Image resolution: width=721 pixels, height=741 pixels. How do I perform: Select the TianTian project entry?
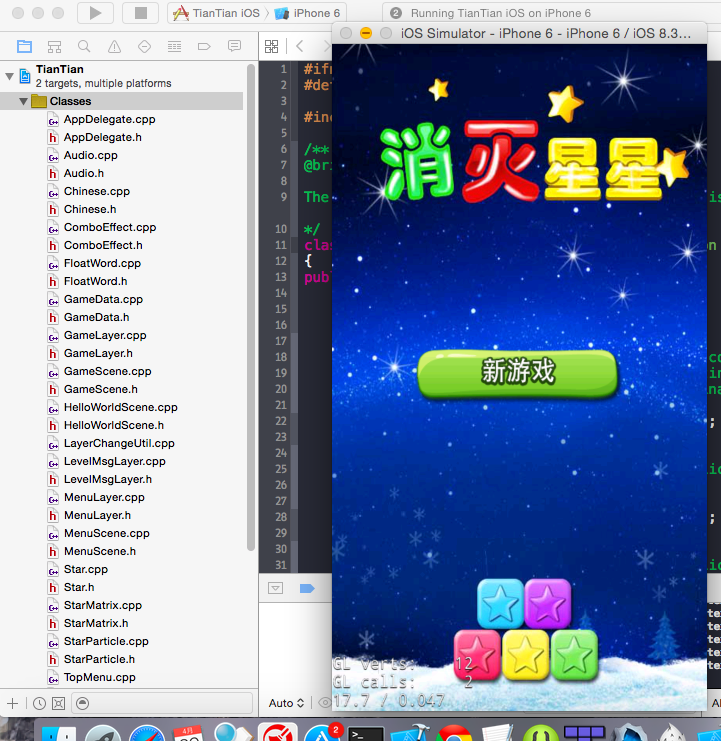103,76
